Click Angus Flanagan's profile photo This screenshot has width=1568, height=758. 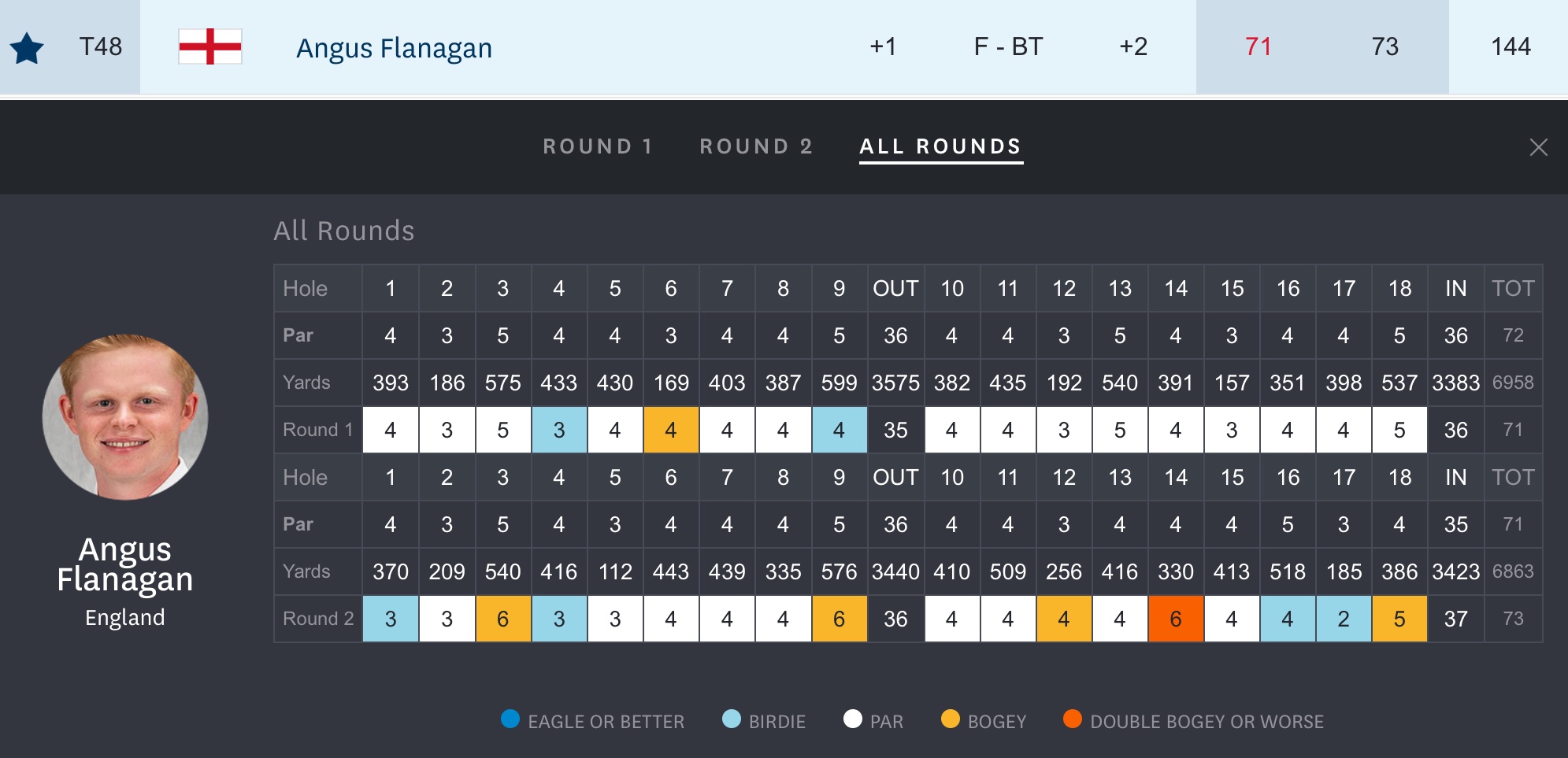[x=125, y=417]
